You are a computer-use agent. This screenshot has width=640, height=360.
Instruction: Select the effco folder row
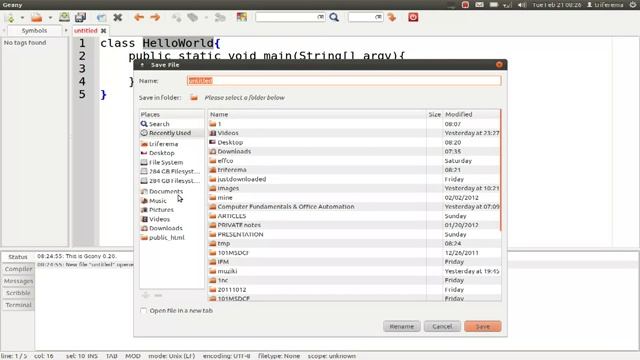353,161
